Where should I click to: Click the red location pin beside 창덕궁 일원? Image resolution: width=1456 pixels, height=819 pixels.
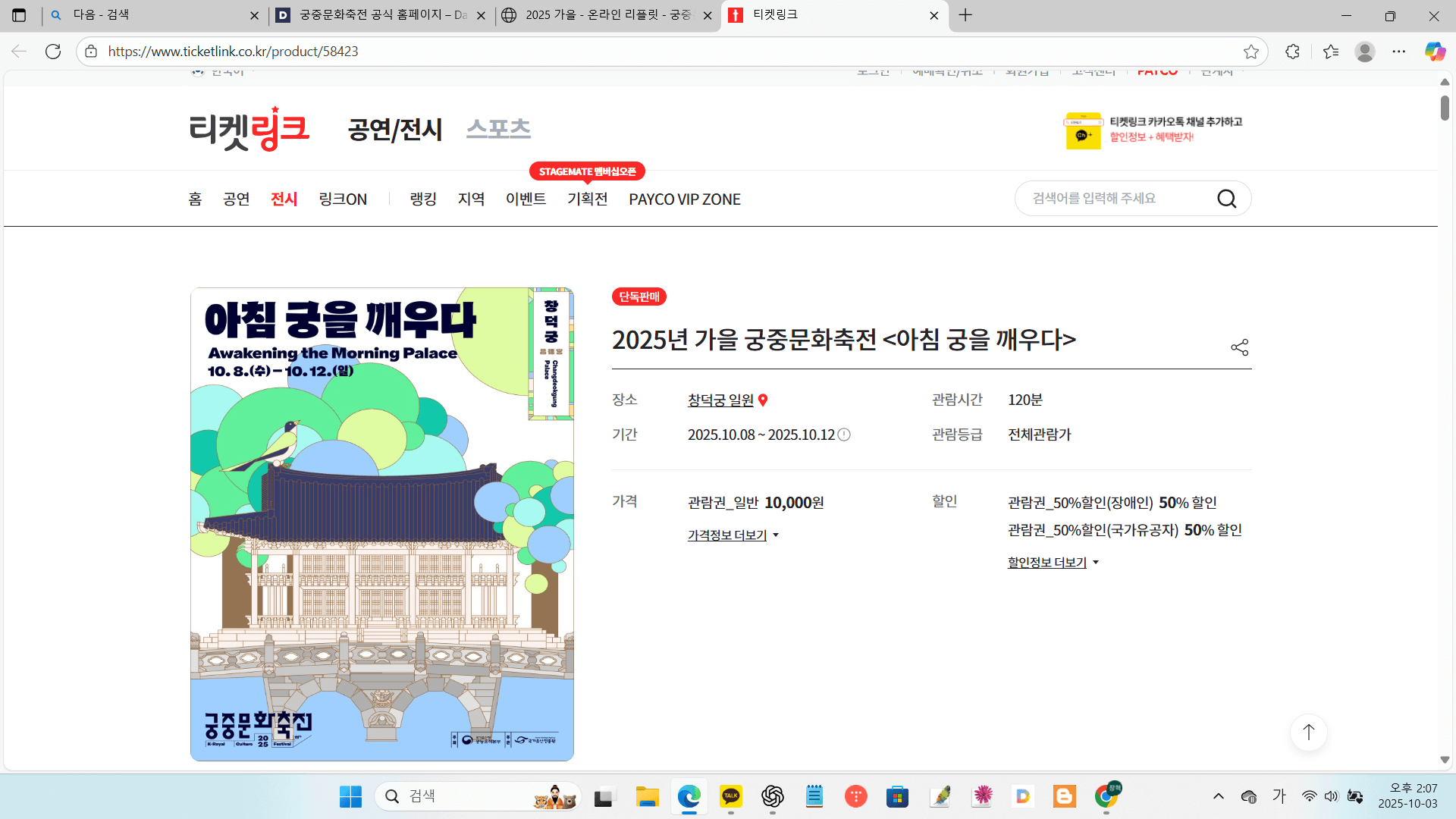(764, 400)
